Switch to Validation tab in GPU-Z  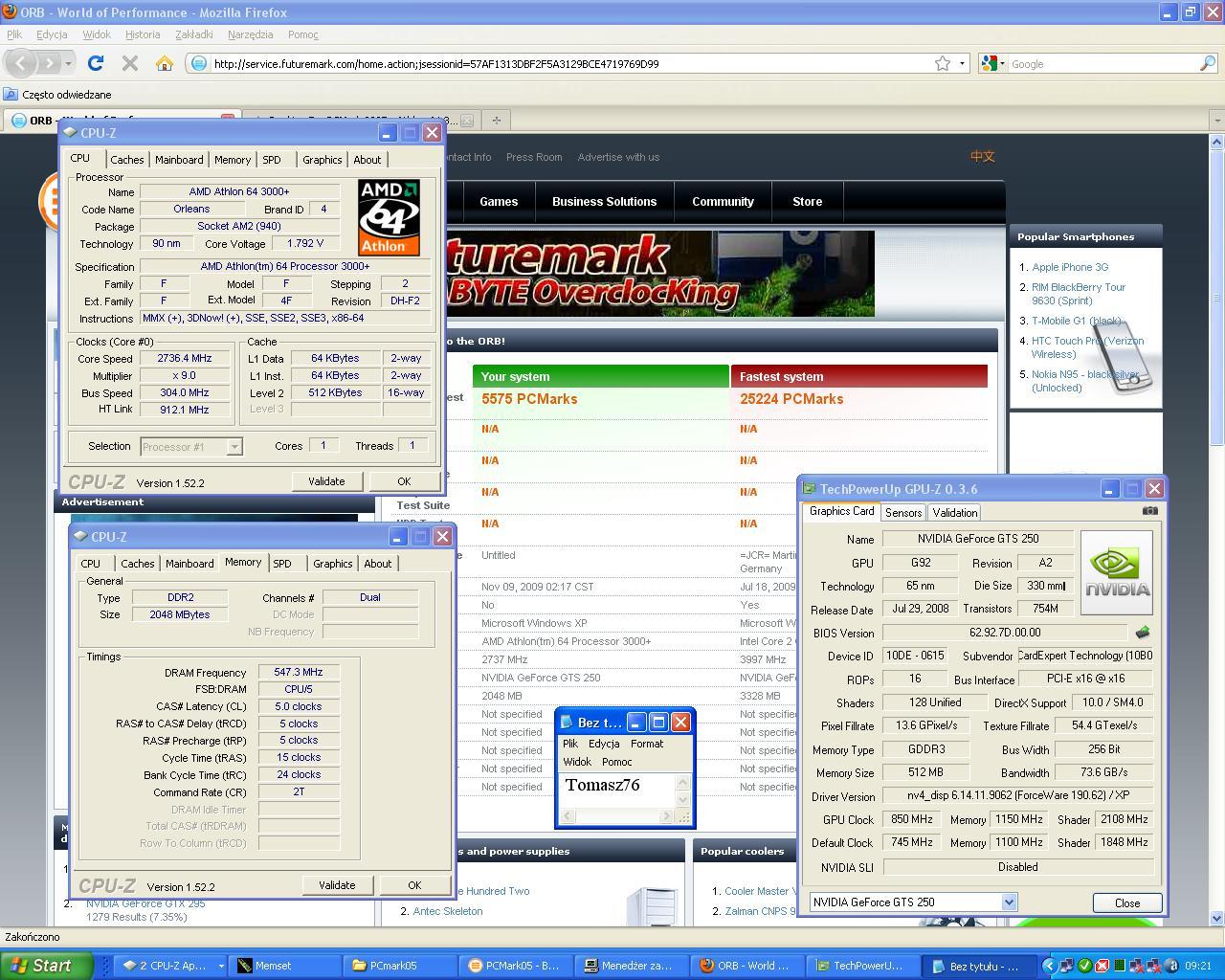(x=954, y=512)
